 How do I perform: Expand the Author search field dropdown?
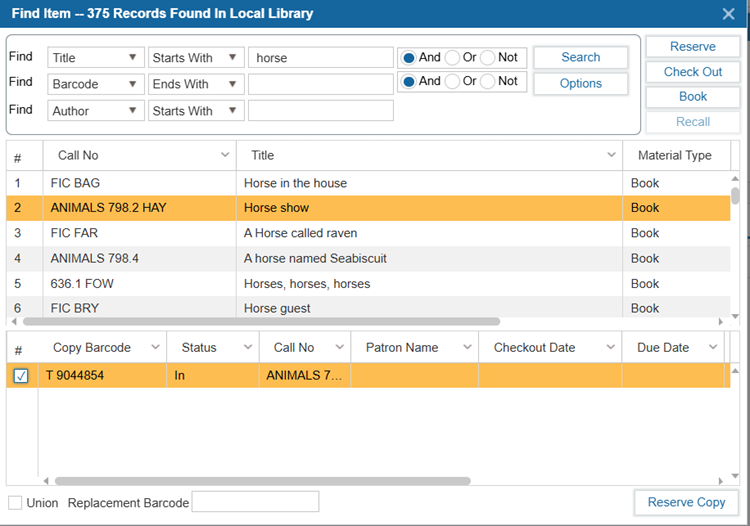[133, 111]
